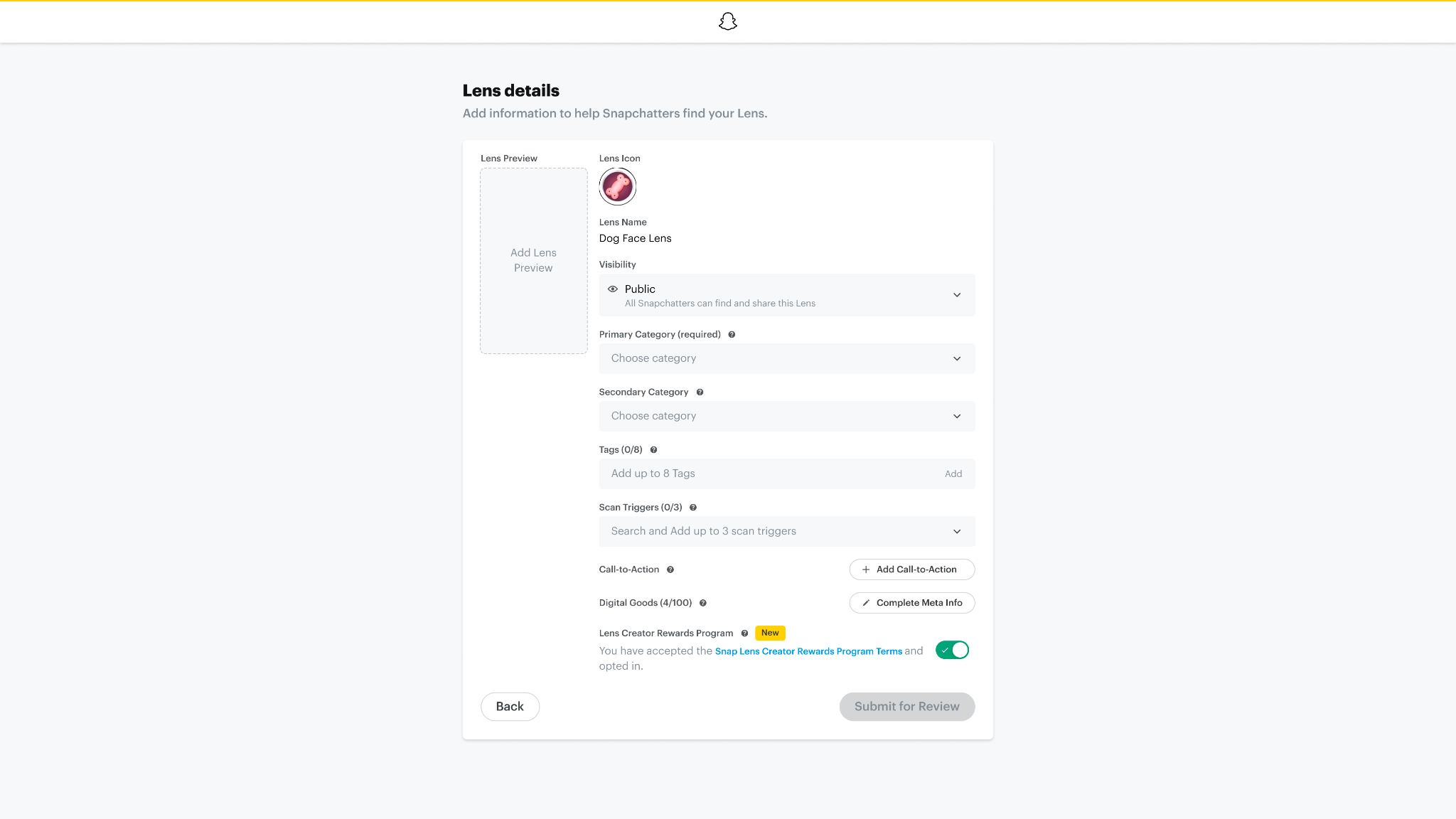Open Secondary Category help tooltip icon
This screenshot has width=1456, height=819.
point(700,392)
